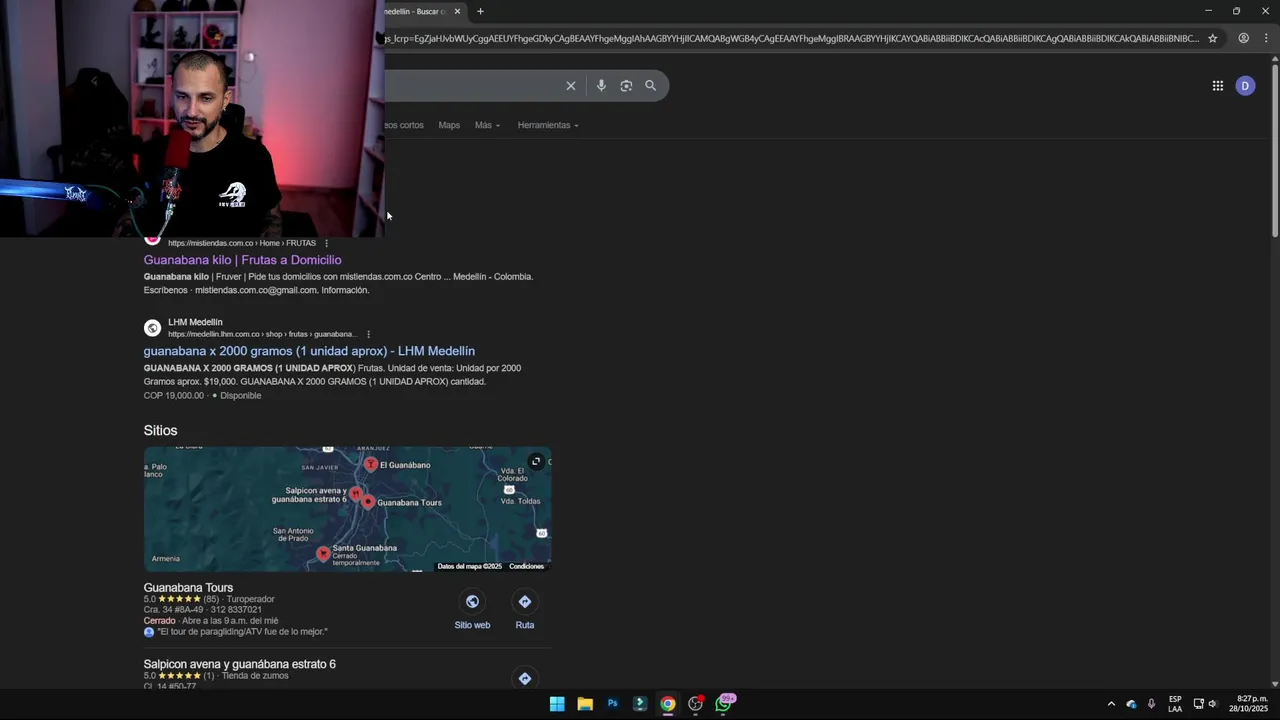Open Chrome from the taskbar

click(668, 704)
